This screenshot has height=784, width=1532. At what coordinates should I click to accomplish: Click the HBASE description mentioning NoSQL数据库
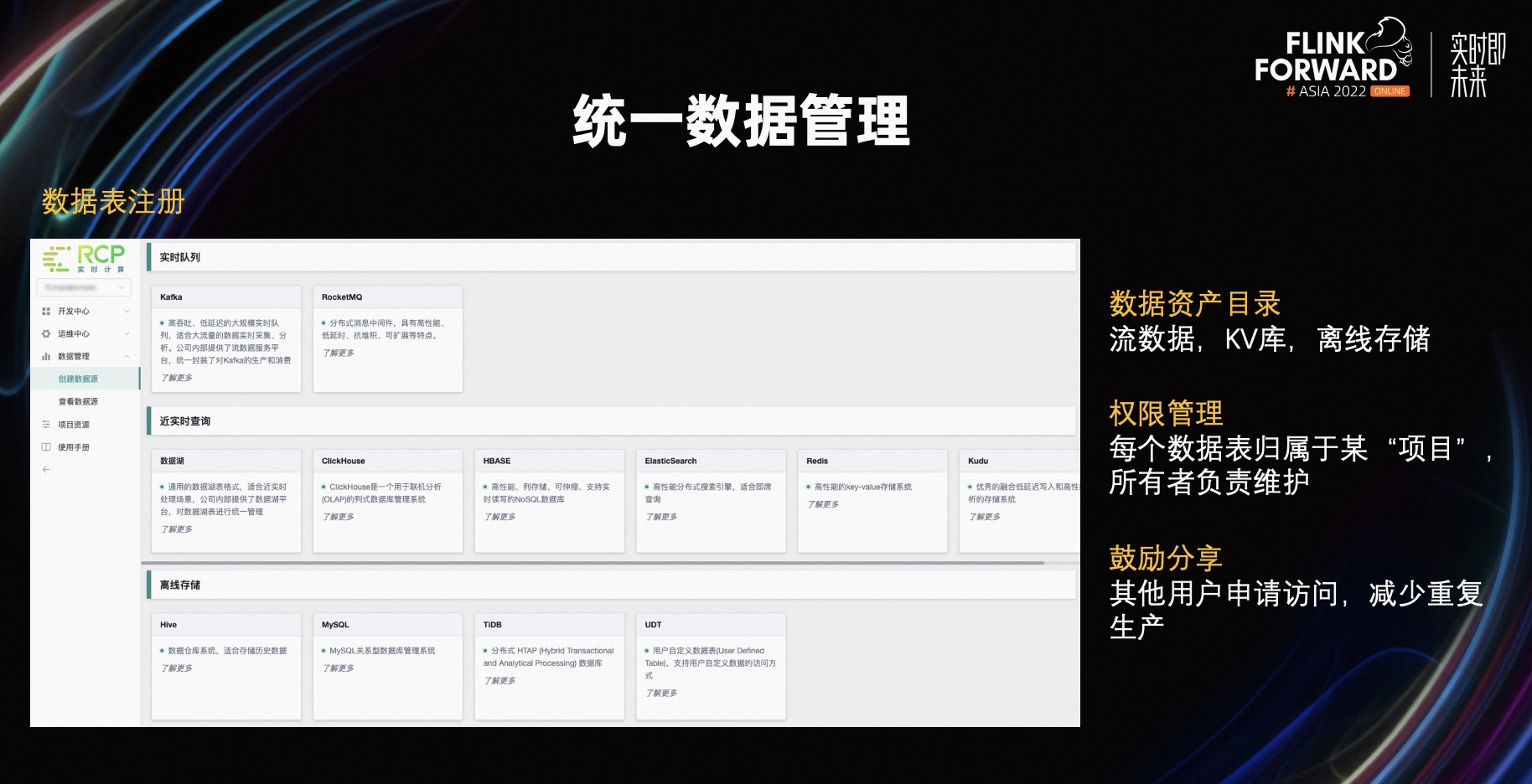(x=546, y=493)
